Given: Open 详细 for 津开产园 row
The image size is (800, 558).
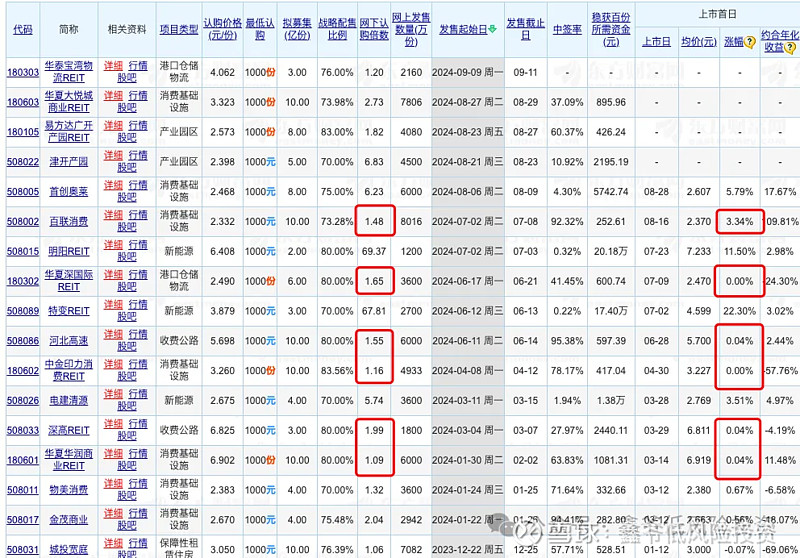Looking at the screenshot, I should [113, 156].
